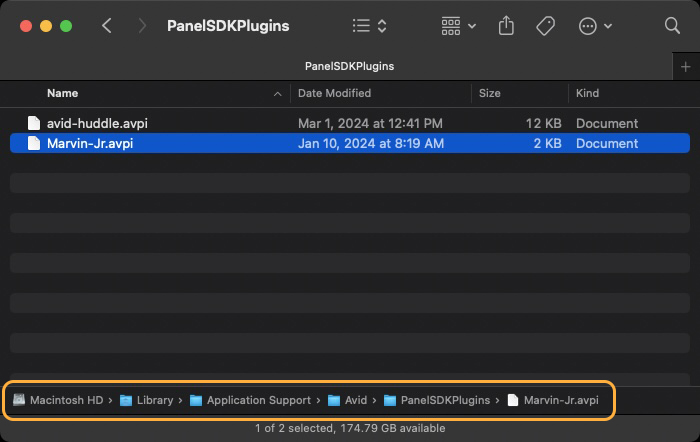Click the tag icon to edit tags

pyautogui.click(x=545, y=26)
